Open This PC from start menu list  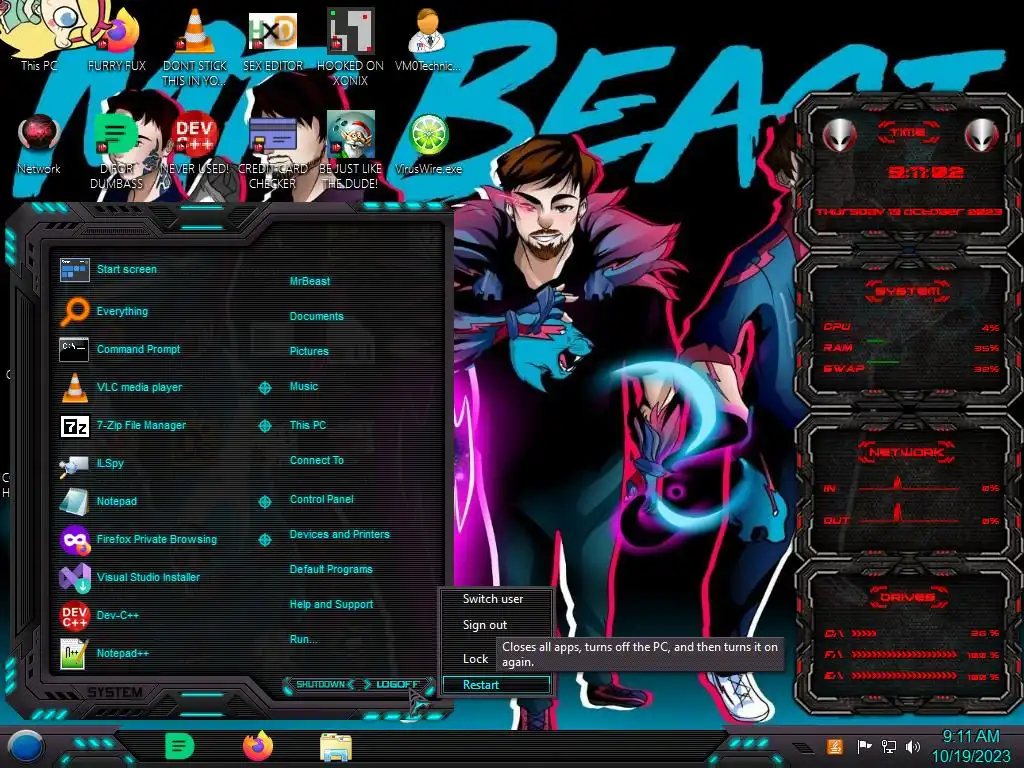pyautogui.click(x=308, y=425)
